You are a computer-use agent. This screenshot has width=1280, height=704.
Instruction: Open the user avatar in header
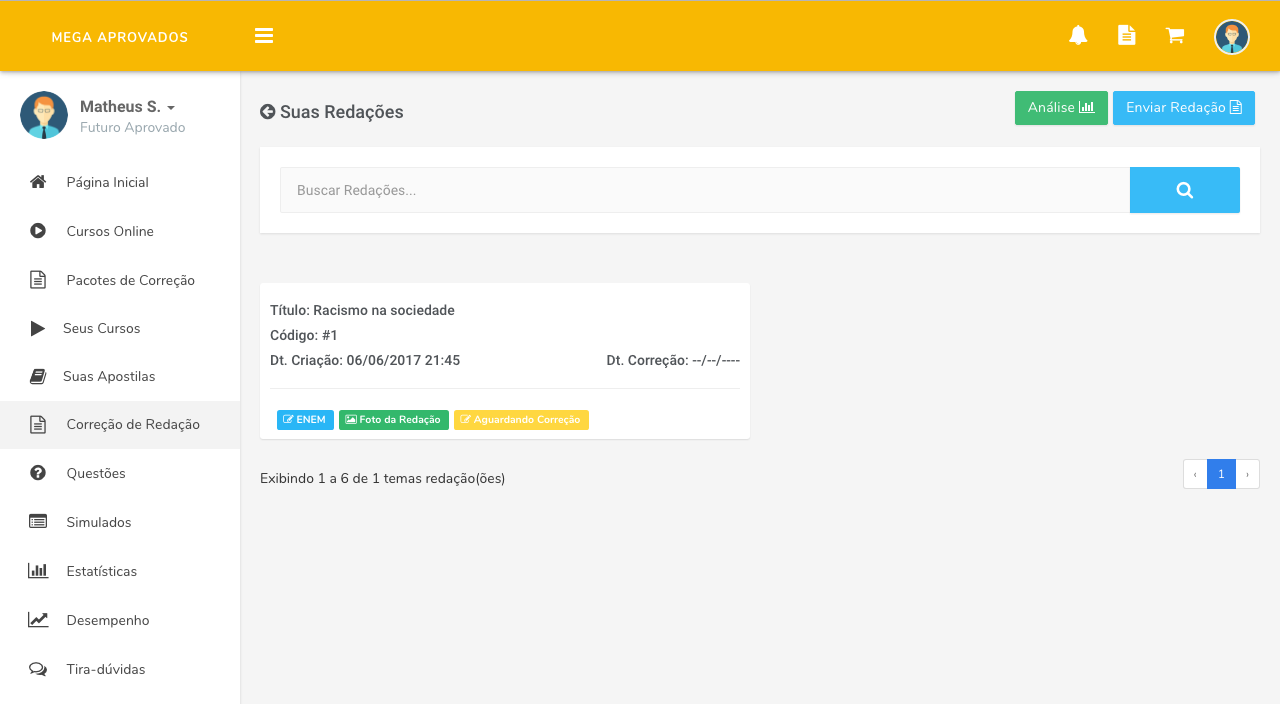(1232, 37)
